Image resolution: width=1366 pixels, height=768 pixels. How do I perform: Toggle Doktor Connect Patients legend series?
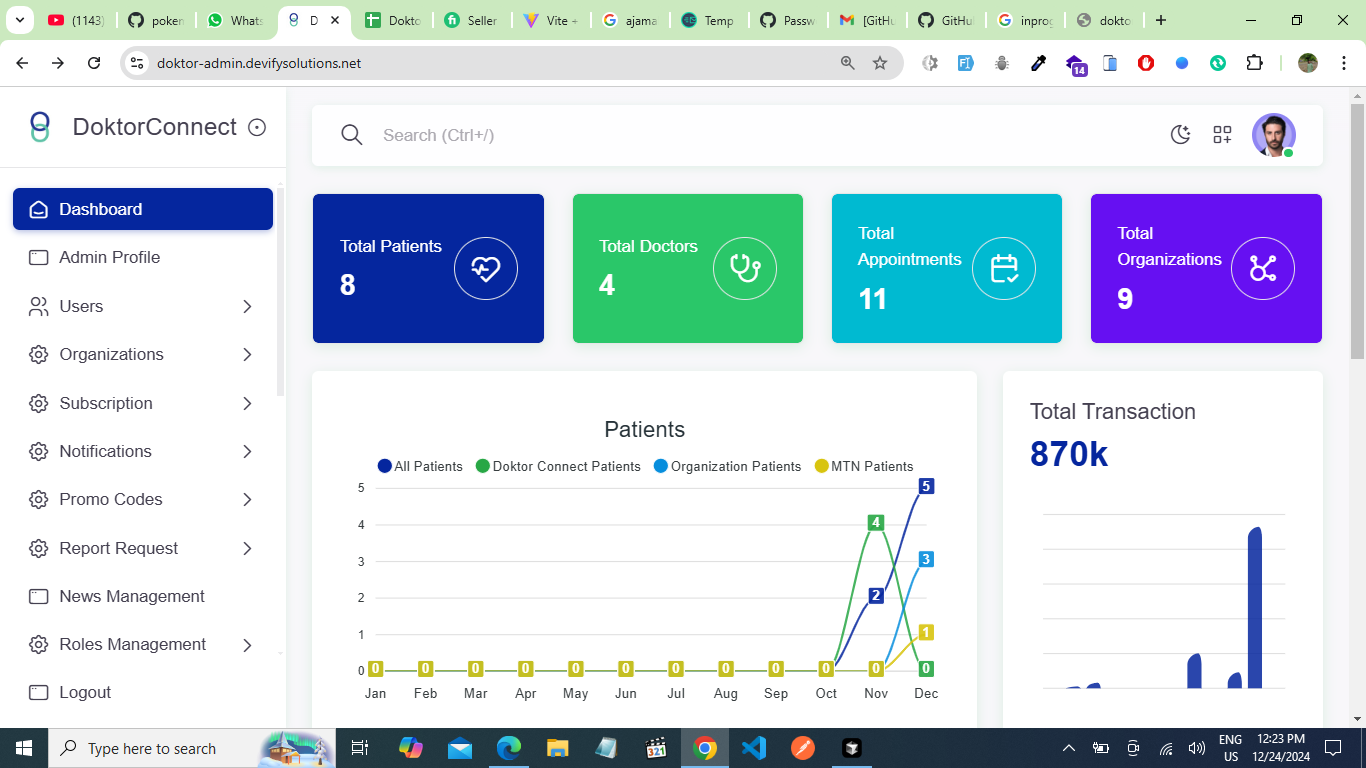[x=558, y=466]
